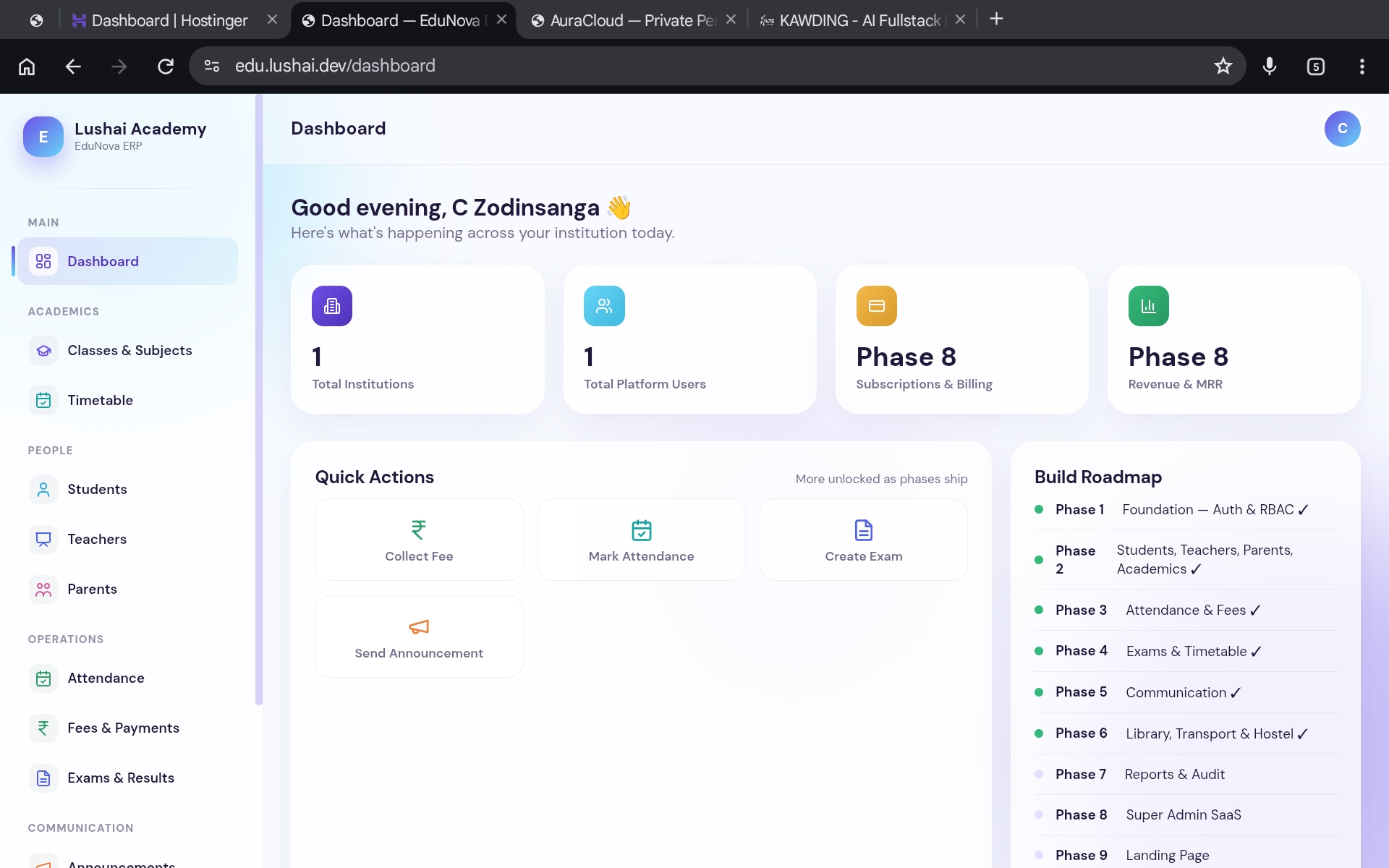View site information in address bar

pos(211,66)
